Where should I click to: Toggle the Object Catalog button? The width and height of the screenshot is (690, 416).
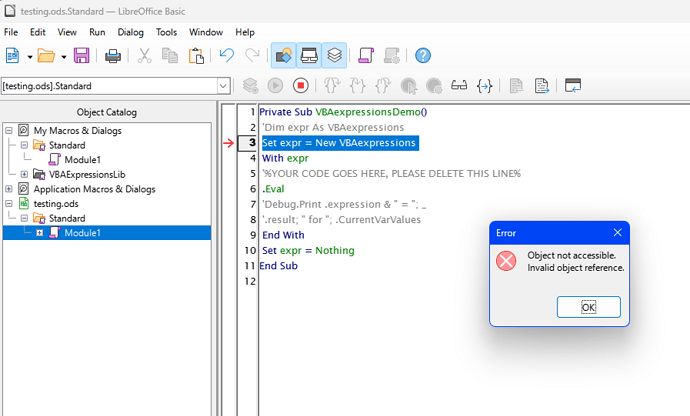click(283, 55)
